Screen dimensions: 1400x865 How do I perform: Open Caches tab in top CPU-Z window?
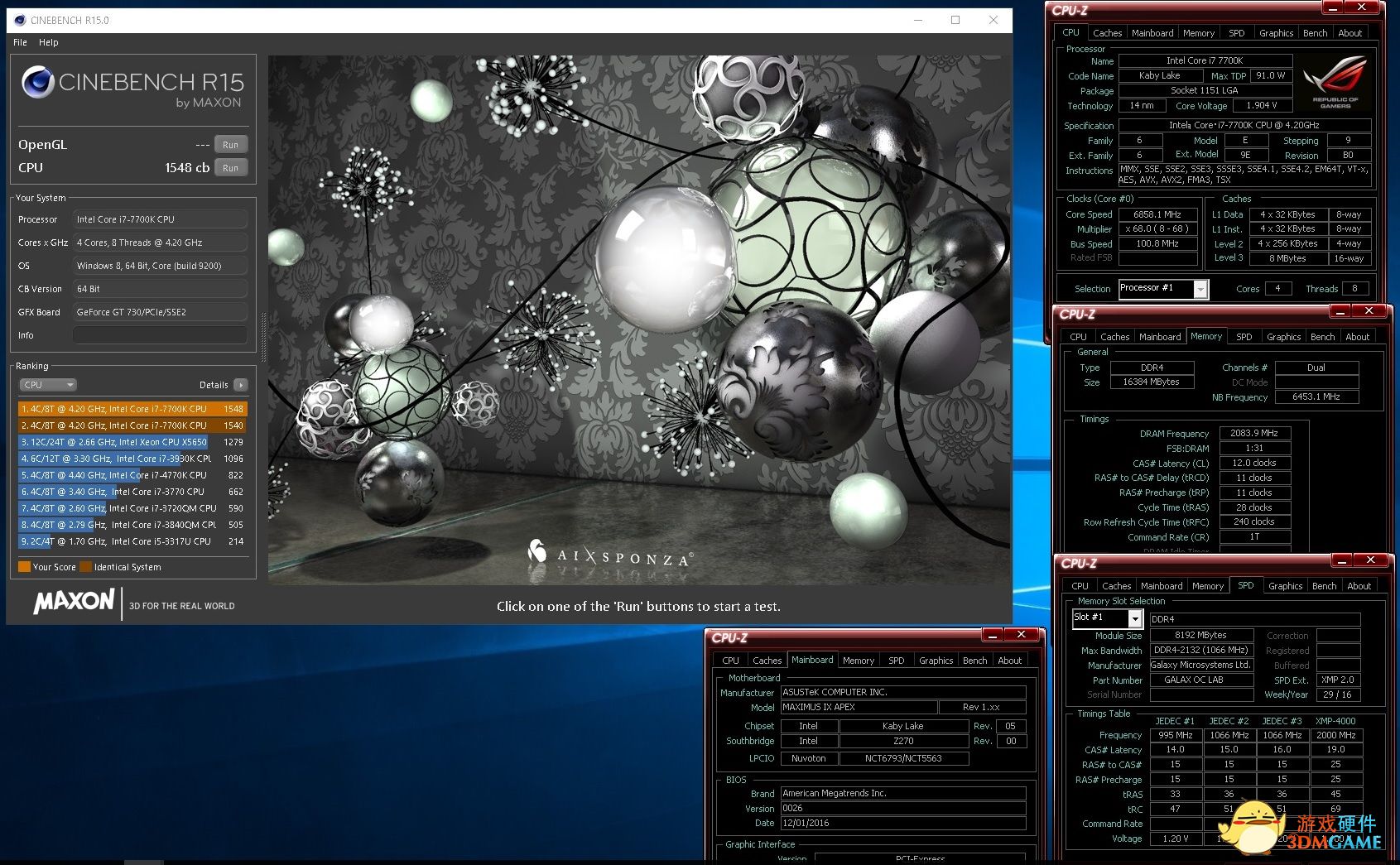(1107, 33)
